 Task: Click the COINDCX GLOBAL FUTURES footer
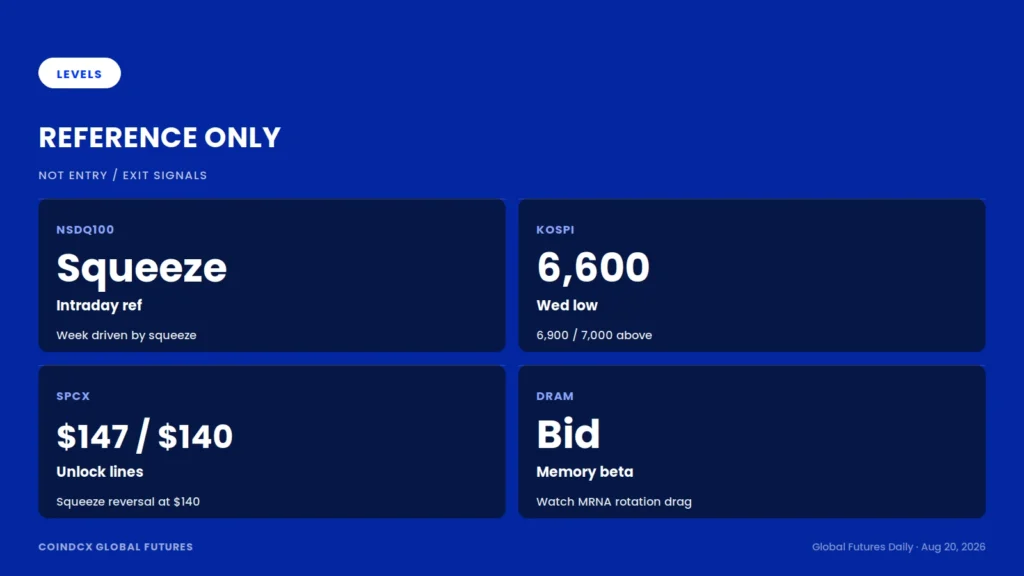116,547
